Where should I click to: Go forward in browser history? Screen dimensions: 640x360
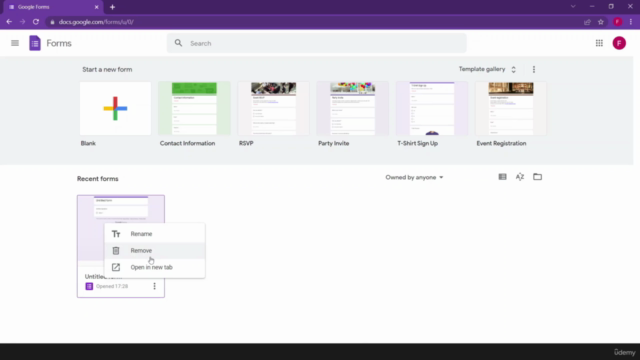pos(22,22)
